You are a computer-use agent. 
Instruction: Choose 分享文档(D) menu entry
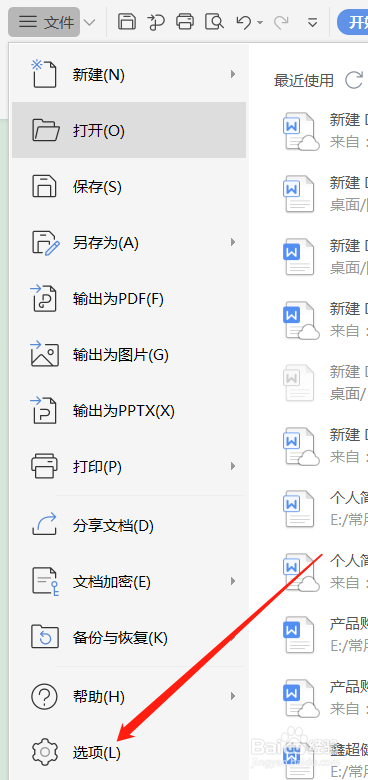click(129, 525)
